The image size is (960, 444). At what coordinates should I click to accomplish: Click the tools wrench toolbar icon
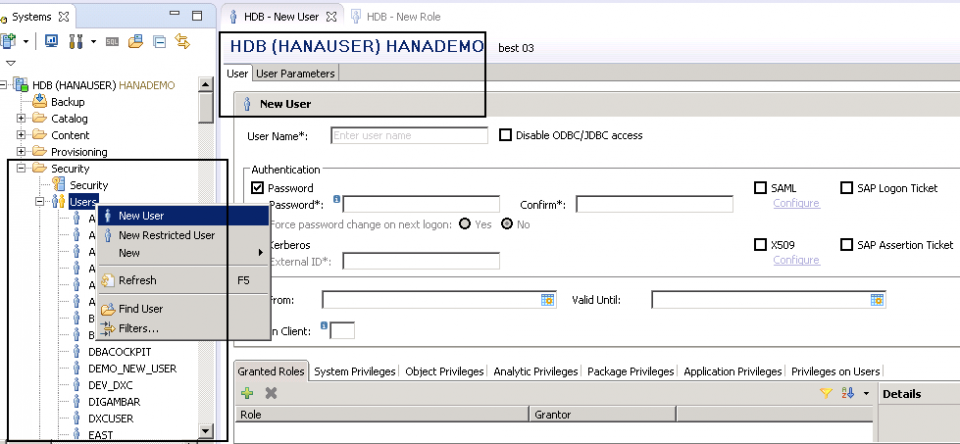tap(76, 41)
